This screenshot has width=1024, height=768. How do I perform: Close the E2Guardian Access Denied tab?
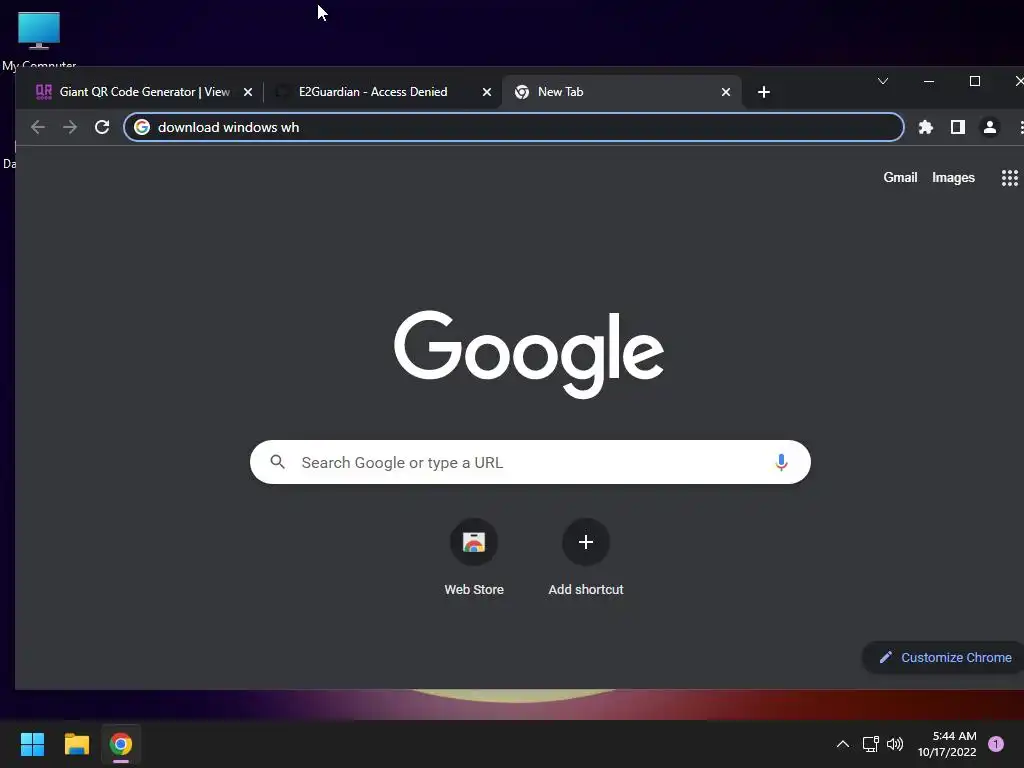tap(487, 92)
